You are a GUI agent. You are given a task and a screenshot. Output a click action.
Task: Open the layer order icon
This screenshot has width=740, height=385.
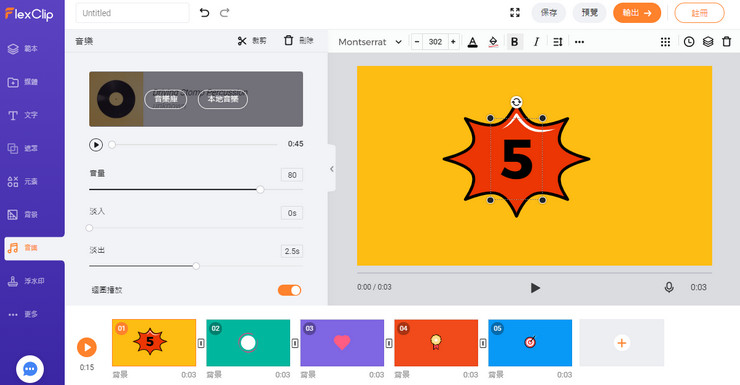click(708, 42)
